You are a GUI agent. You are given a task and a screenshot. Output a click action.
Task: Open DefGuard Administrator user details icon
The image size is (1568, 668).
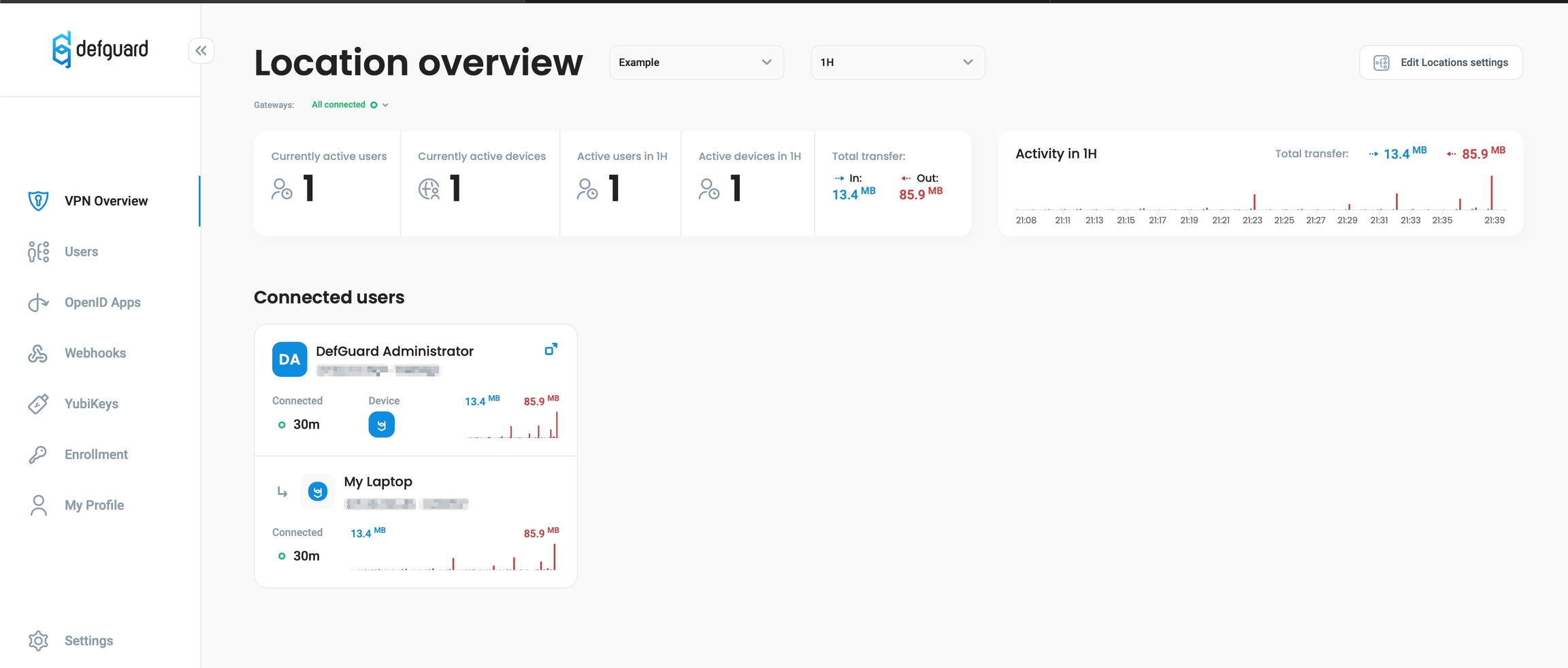(551, 350)
